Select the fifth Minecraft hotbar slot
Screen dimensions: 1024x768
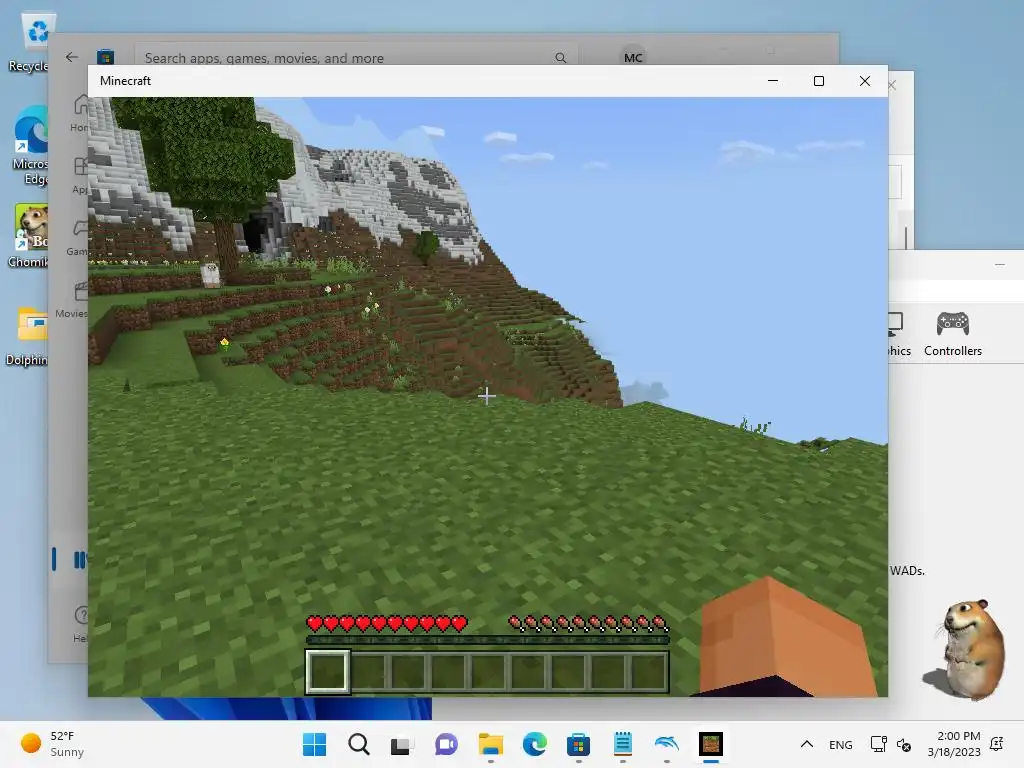(x=488, y=671)
